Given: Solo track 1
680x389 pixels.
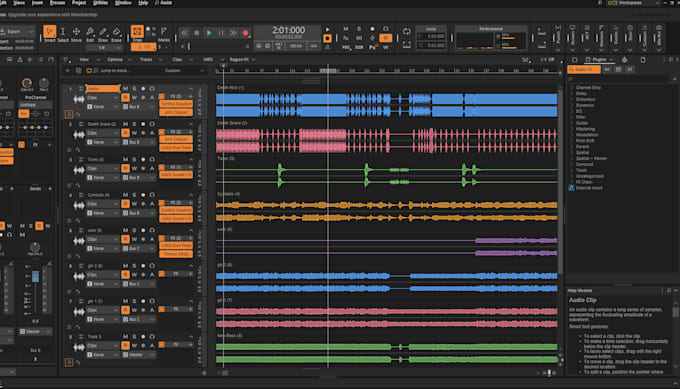Looking at the screenshot, I should (x=134, y=88).
